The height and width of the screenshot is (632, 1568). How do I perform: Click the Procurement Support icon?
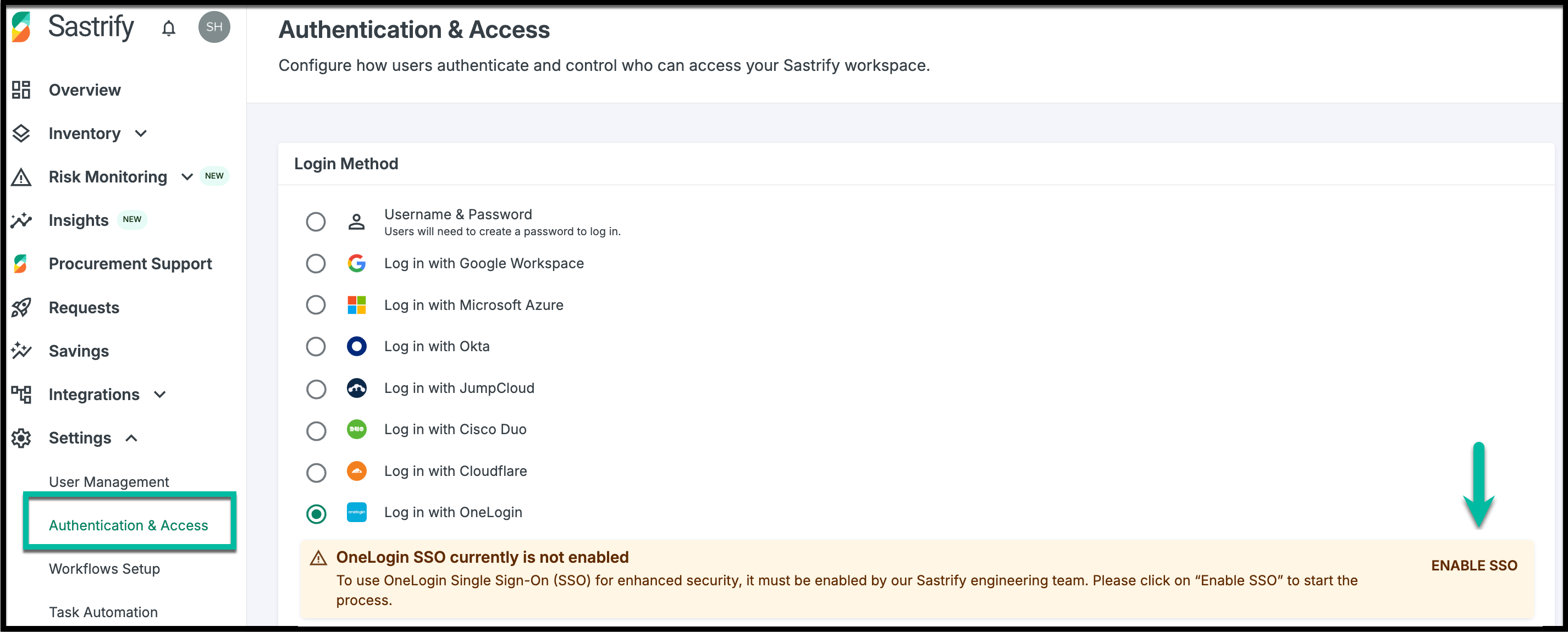coord(21,263)
